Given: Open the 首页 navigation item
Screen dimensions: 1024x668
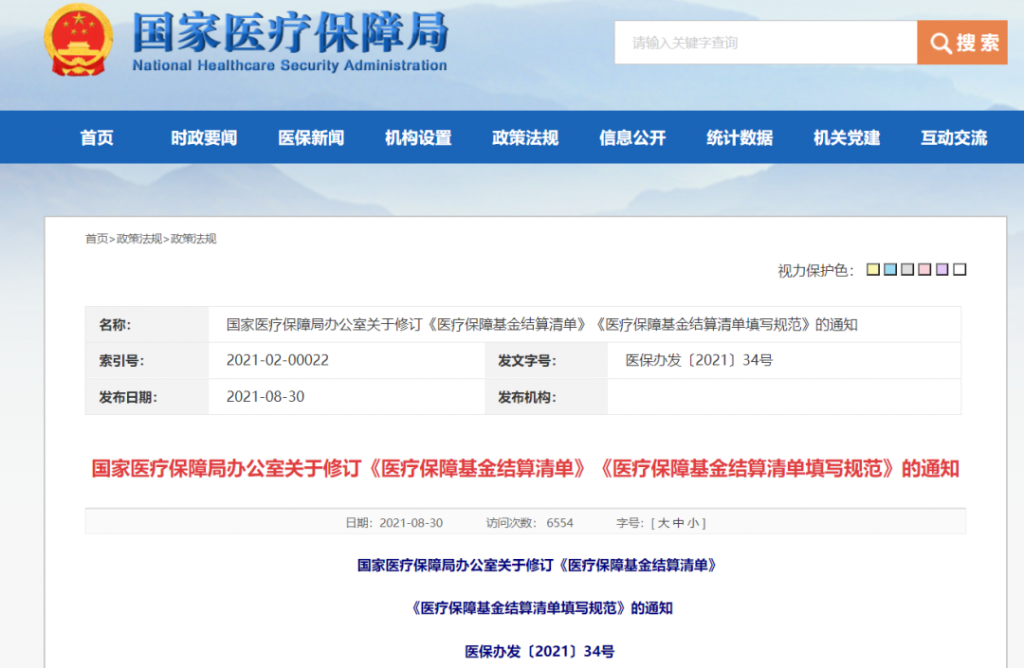Looking at the screenshot, I should coord(97,138).
